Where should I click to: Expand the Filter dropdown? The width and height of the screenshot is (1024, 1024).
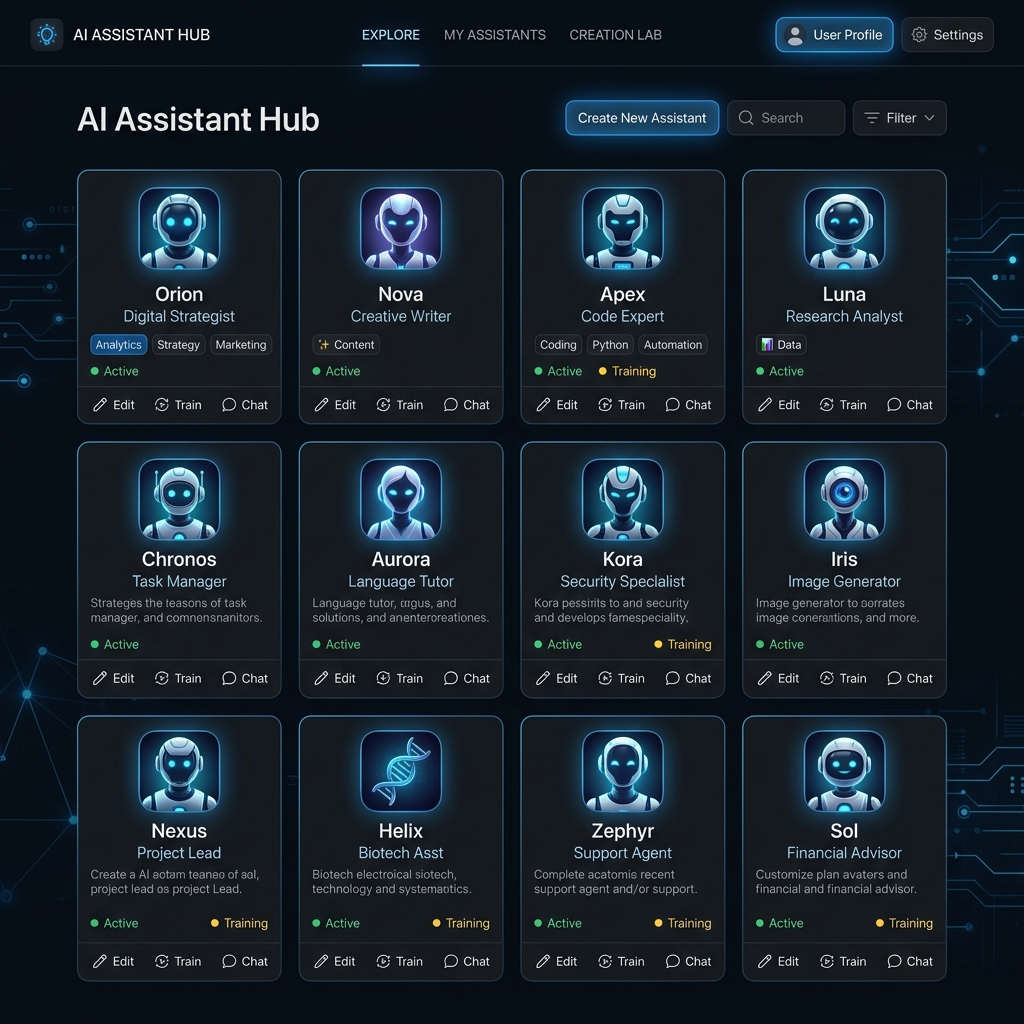tap(899, 118)
